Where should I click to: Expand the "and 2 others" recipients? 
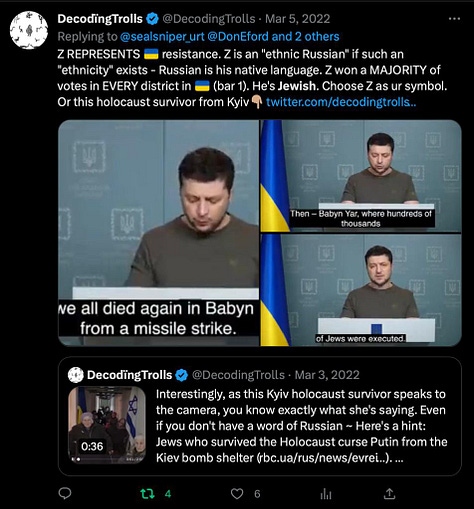(x=305, y=36)
